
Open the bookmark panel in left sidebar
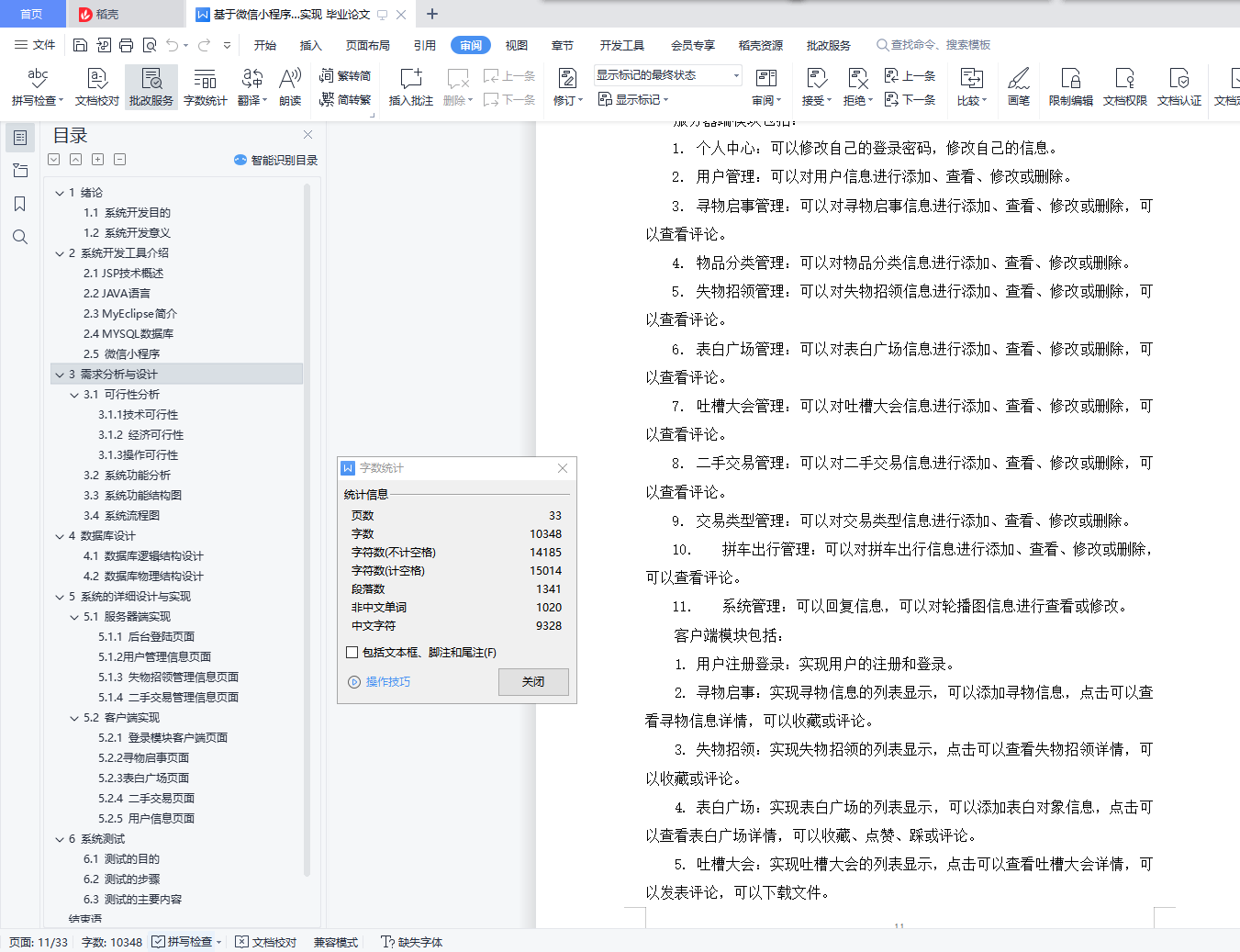pyautogui.click(x=19, y=204)
